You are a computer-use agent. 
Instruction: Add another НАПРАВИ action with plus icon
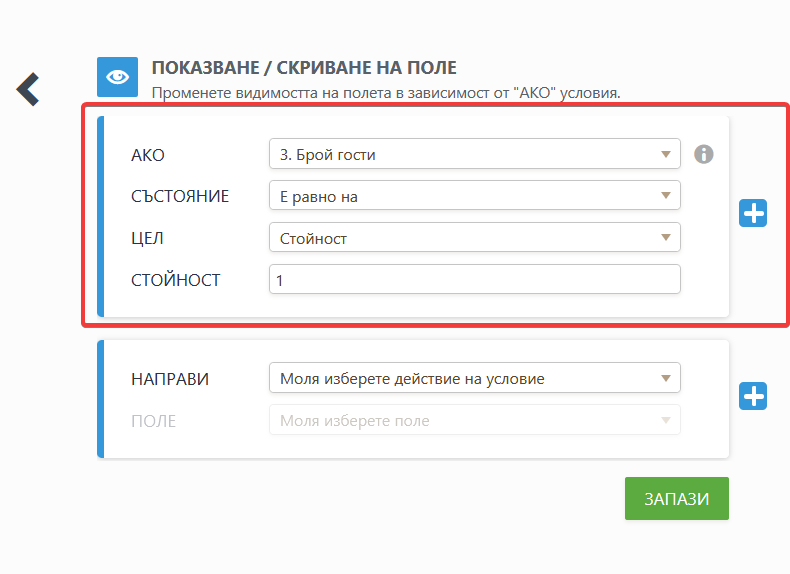(753, 396)
